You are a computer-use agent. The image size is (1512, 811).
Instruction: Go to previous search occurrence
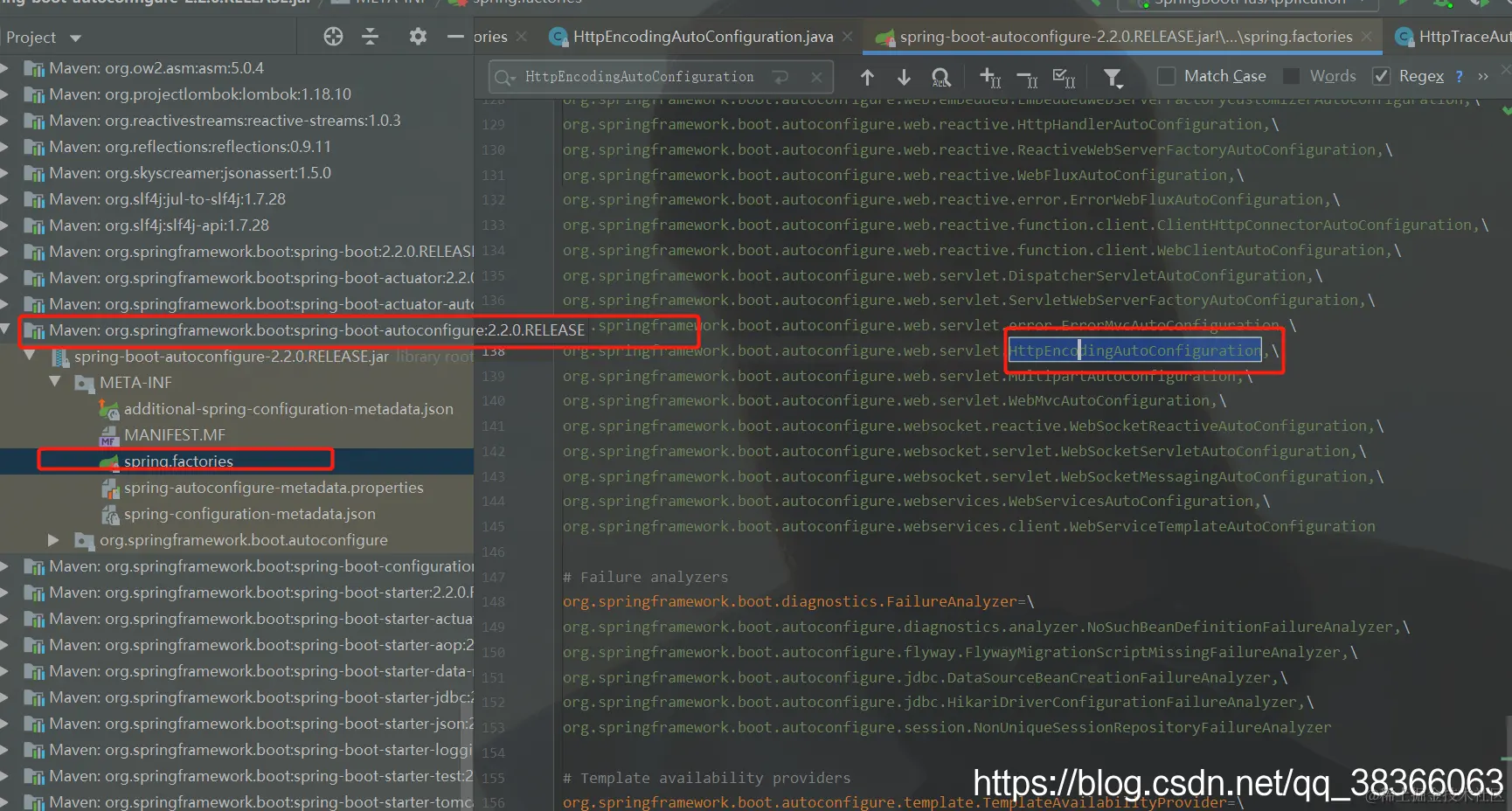tap(867, 77)
